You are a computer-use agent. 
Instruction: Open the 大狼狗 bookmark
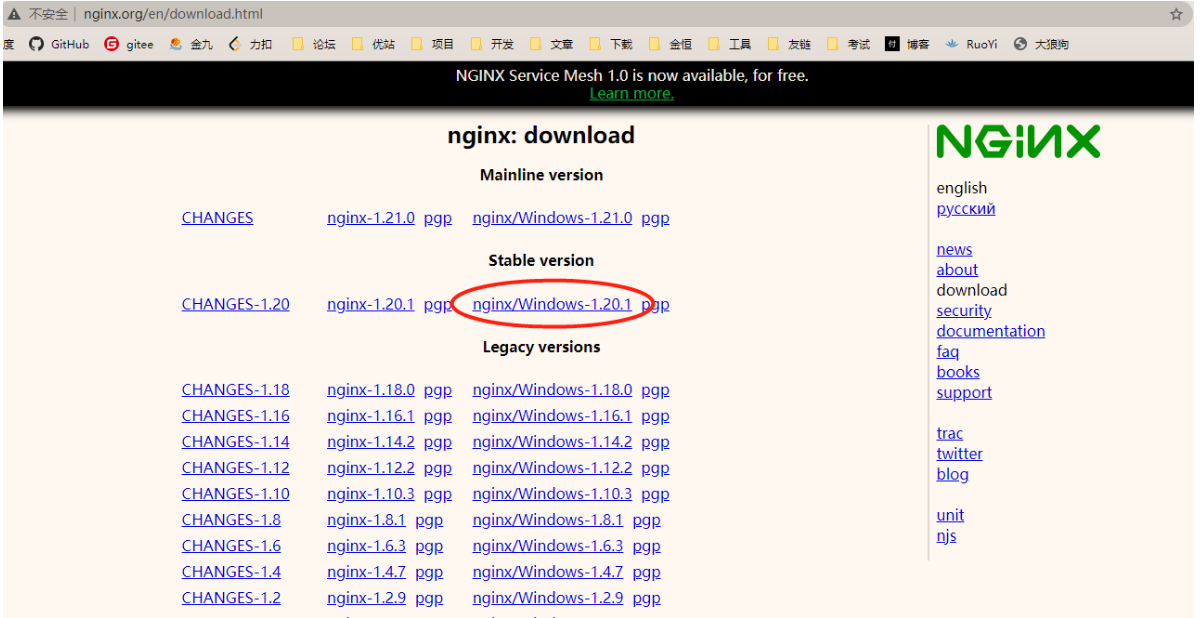point(1041,44)
